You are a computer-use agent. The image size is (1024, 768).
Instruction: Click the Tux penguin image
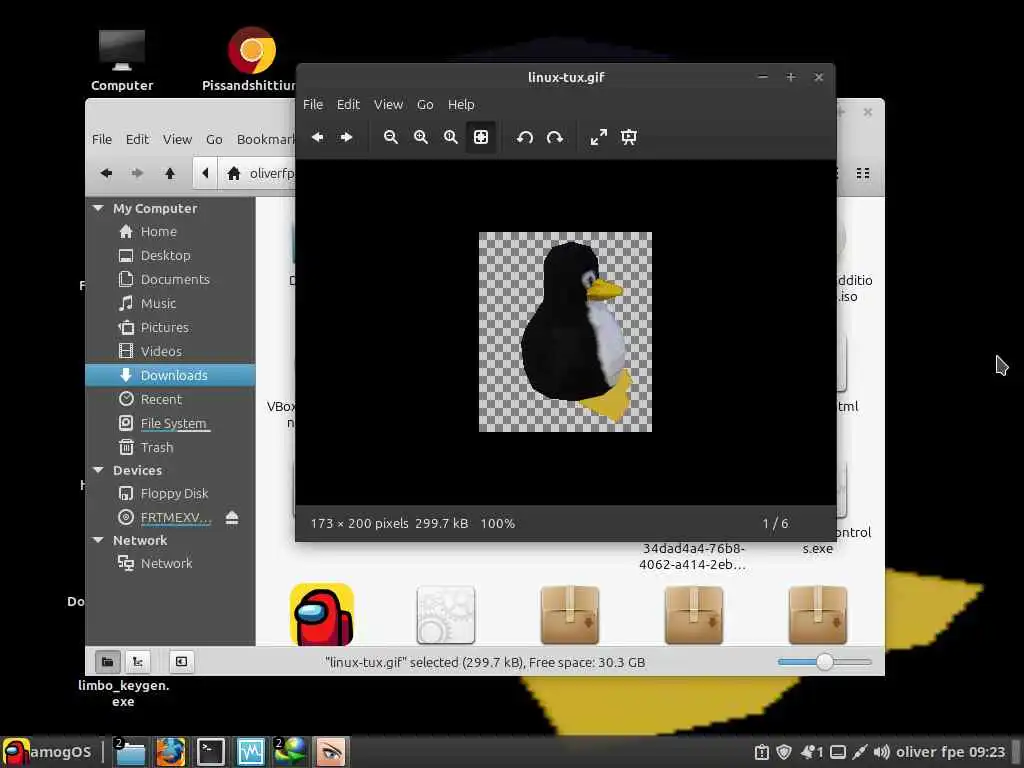tap(566, 332)
